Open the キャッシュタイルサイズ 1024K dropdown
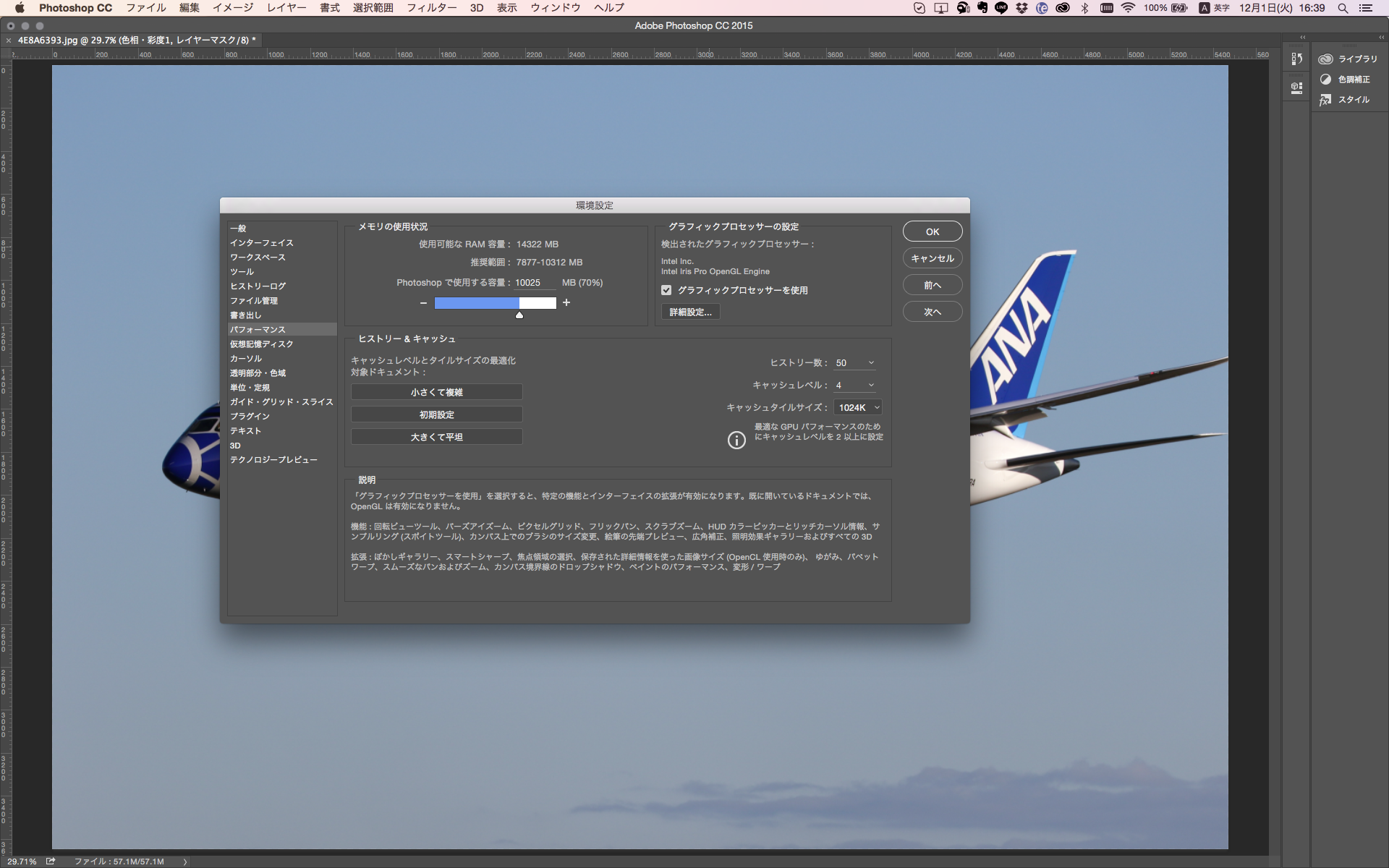This screenshot has height=868, width=1389. click(858, 408)
